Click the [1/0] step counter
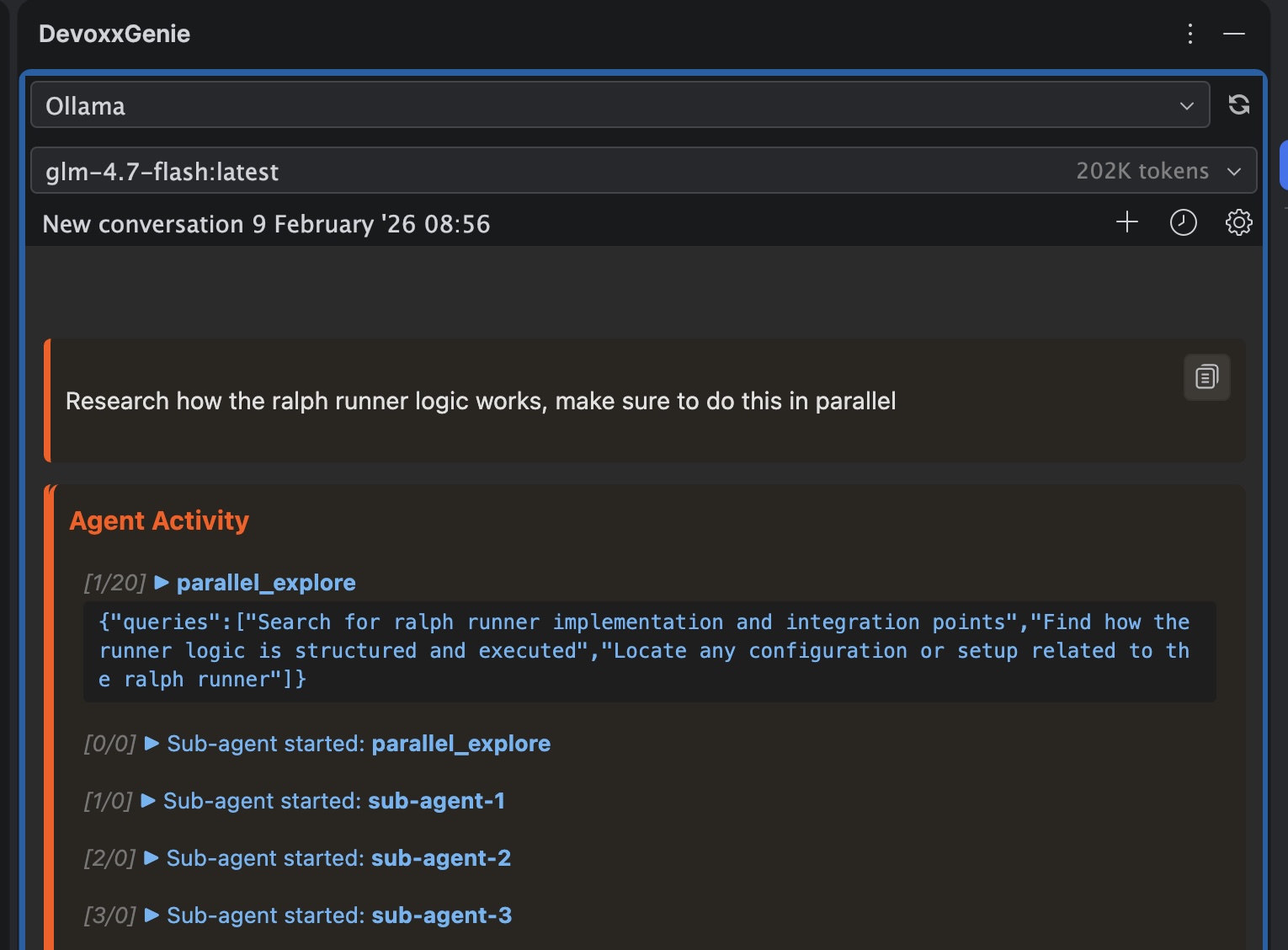1288x950 pixels. [x=109, y=801]
